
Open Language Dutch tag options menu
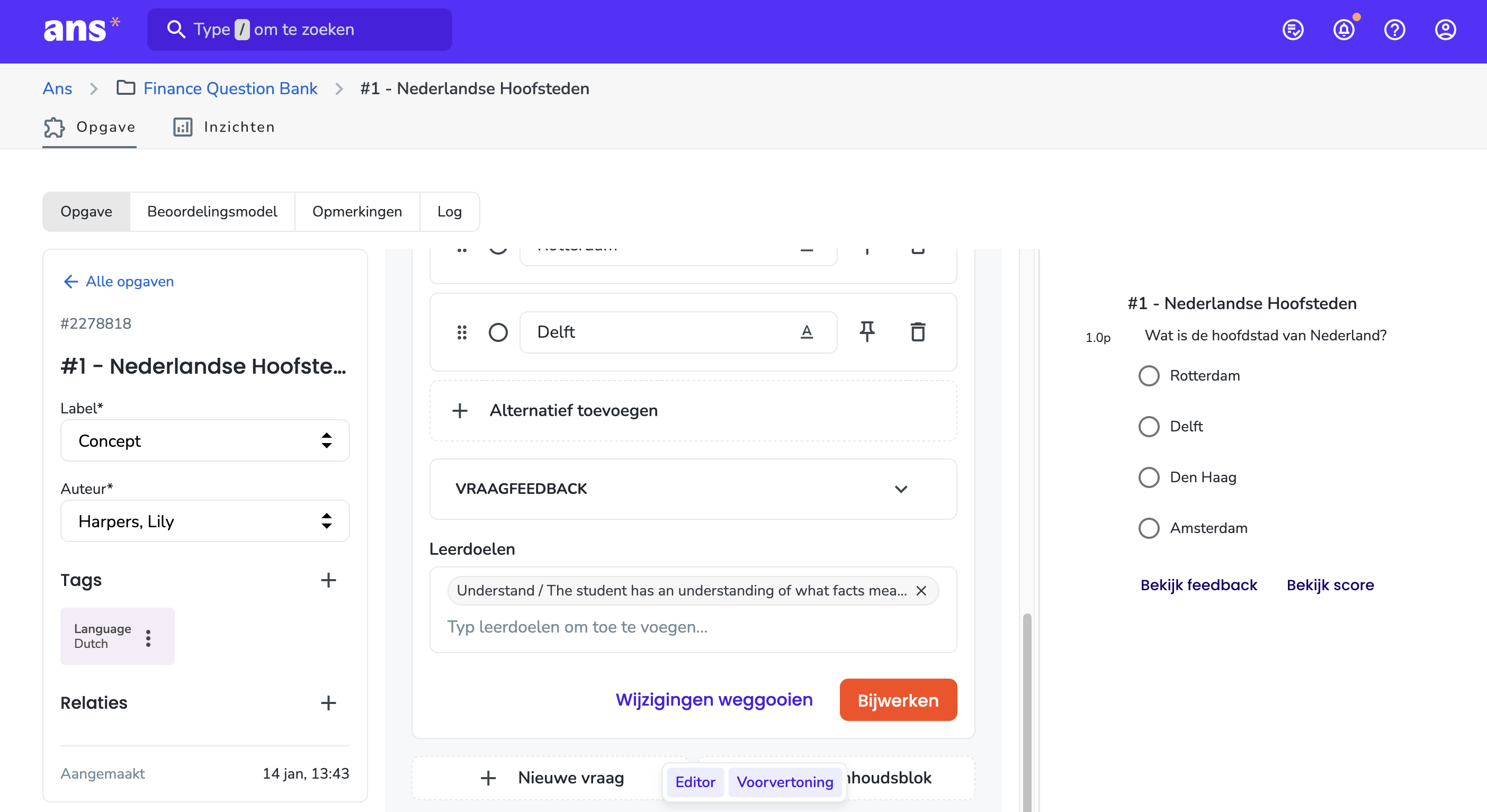coord(148,638)
